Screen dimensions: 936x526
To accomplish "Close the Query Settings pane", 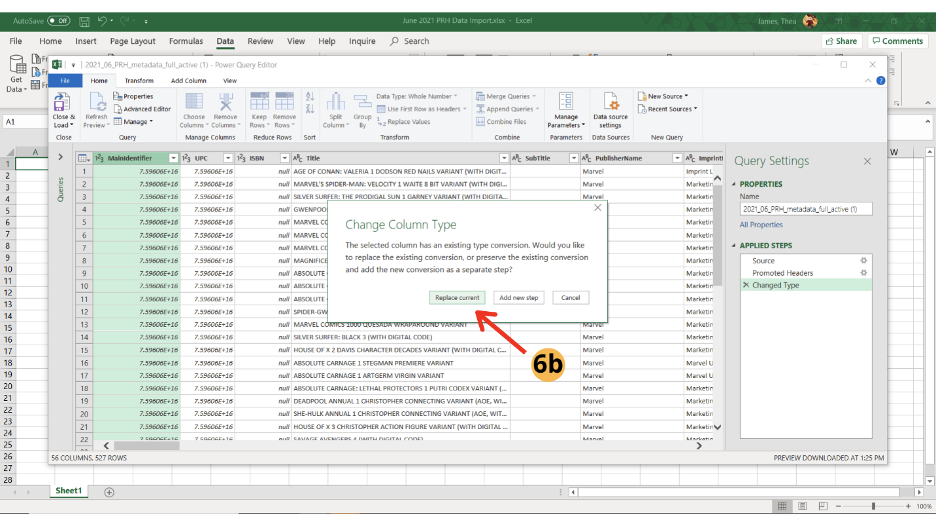I will click(x=867, y=161).
